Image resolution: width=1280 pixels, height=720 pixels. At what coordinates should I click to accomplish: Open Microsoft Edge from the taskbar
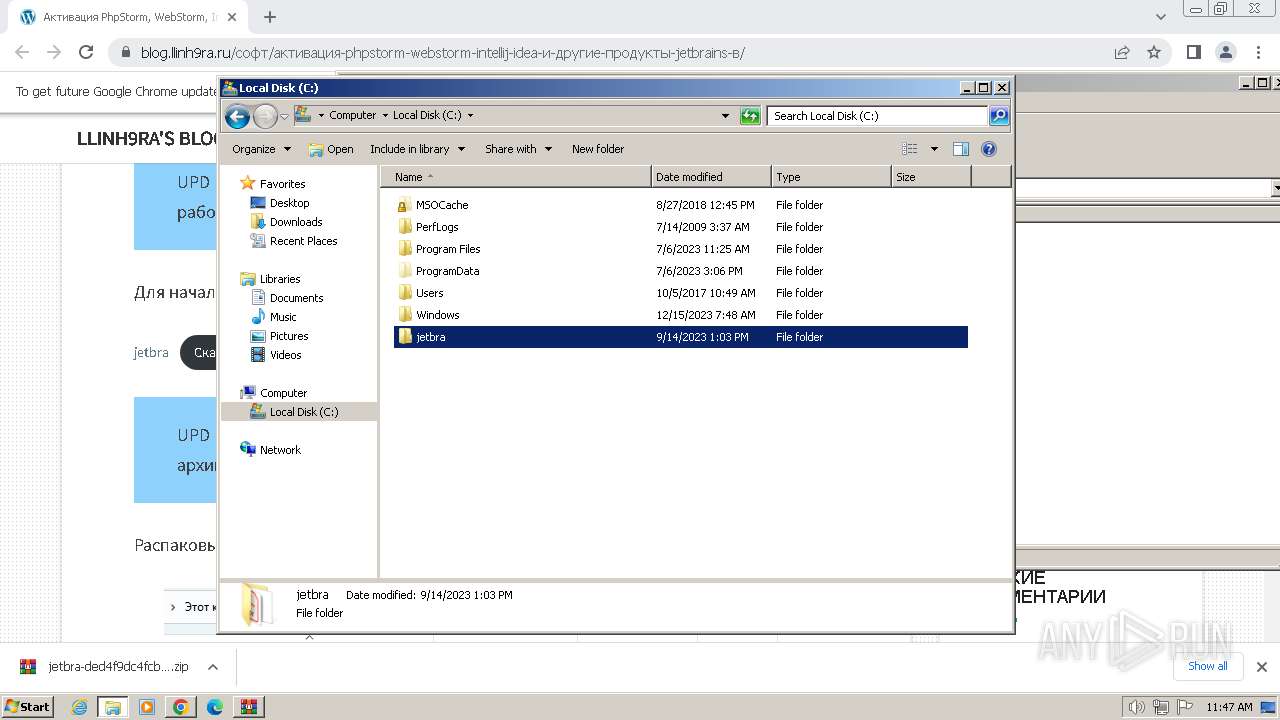pyautogui.click(x=215, y=707)
